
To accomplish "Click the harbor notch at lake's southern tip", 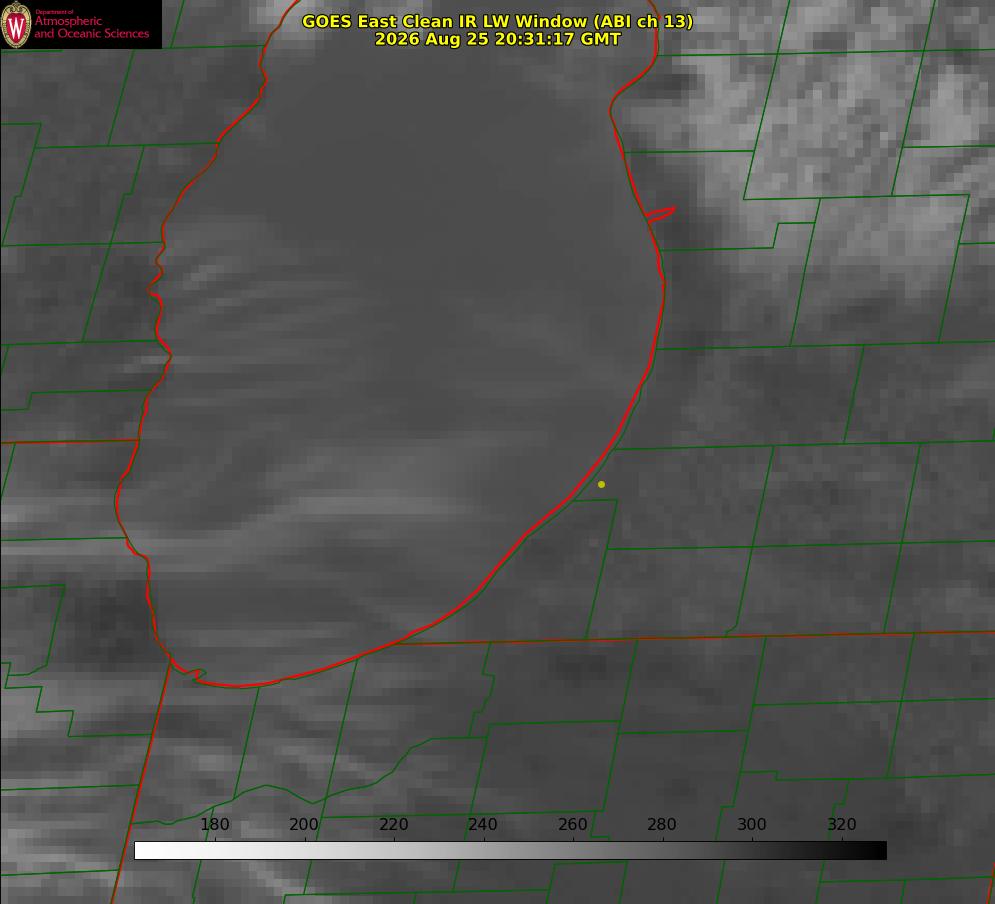I will pyautogui.click(x=195, y=675).
